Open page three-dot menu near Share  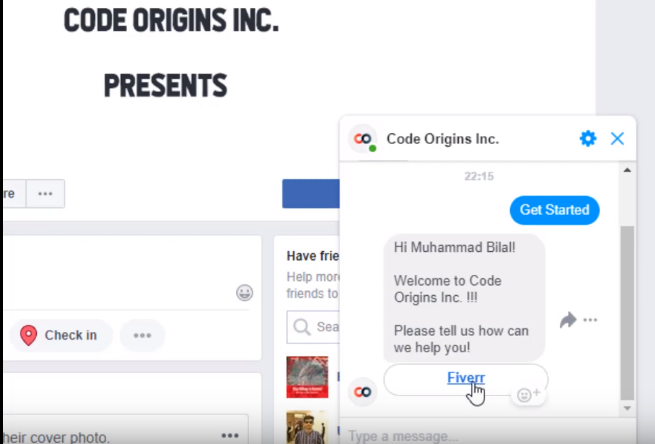coord(45,194)
